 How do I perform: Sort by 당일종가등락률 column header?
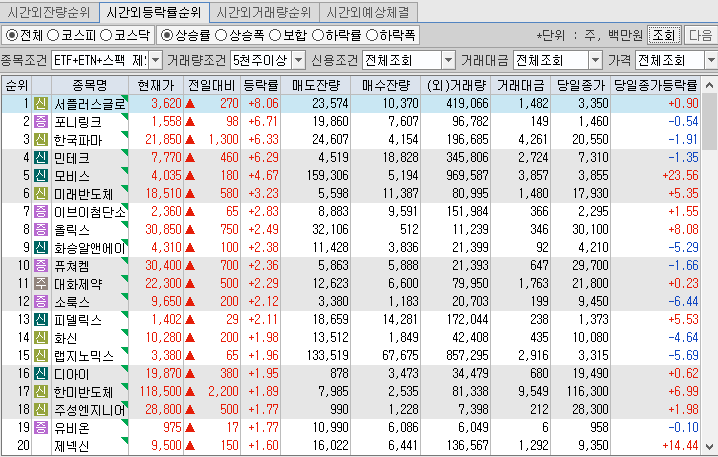[655, 86]
